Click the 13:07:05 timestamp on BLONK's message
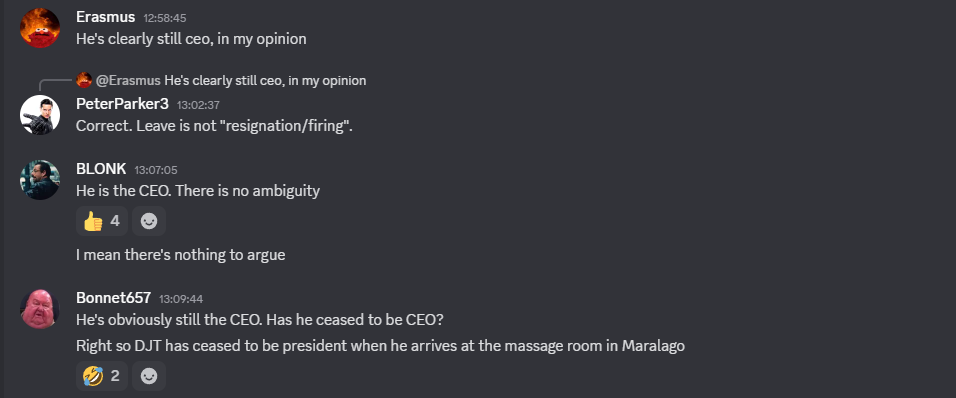 [156, 170]
